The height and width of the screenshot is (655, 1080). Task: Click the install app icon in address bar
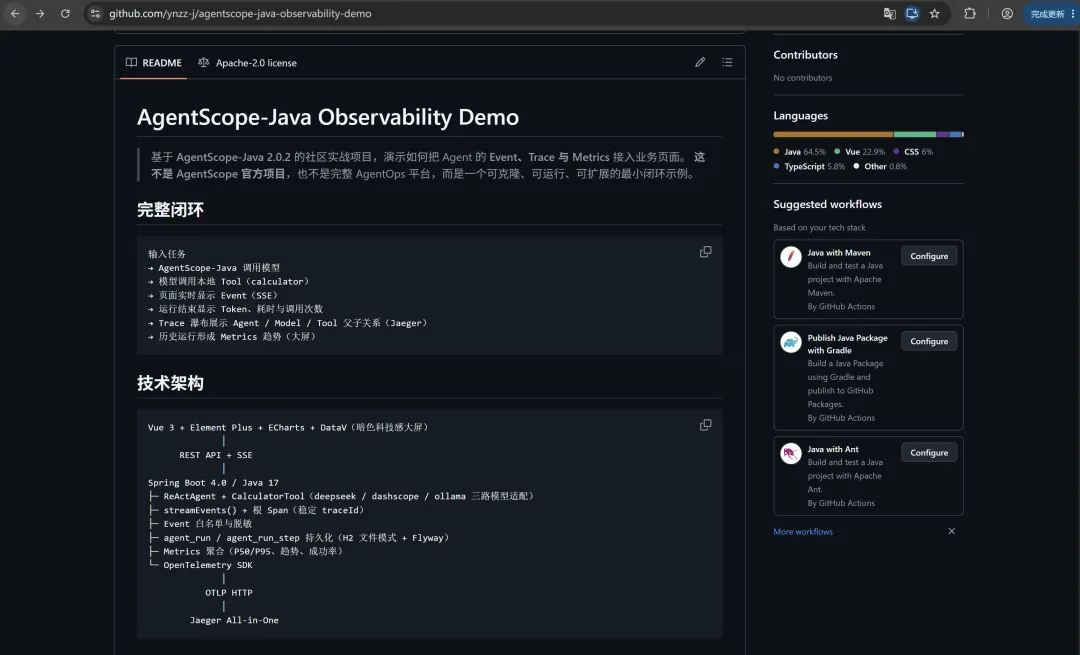point(912,14)
